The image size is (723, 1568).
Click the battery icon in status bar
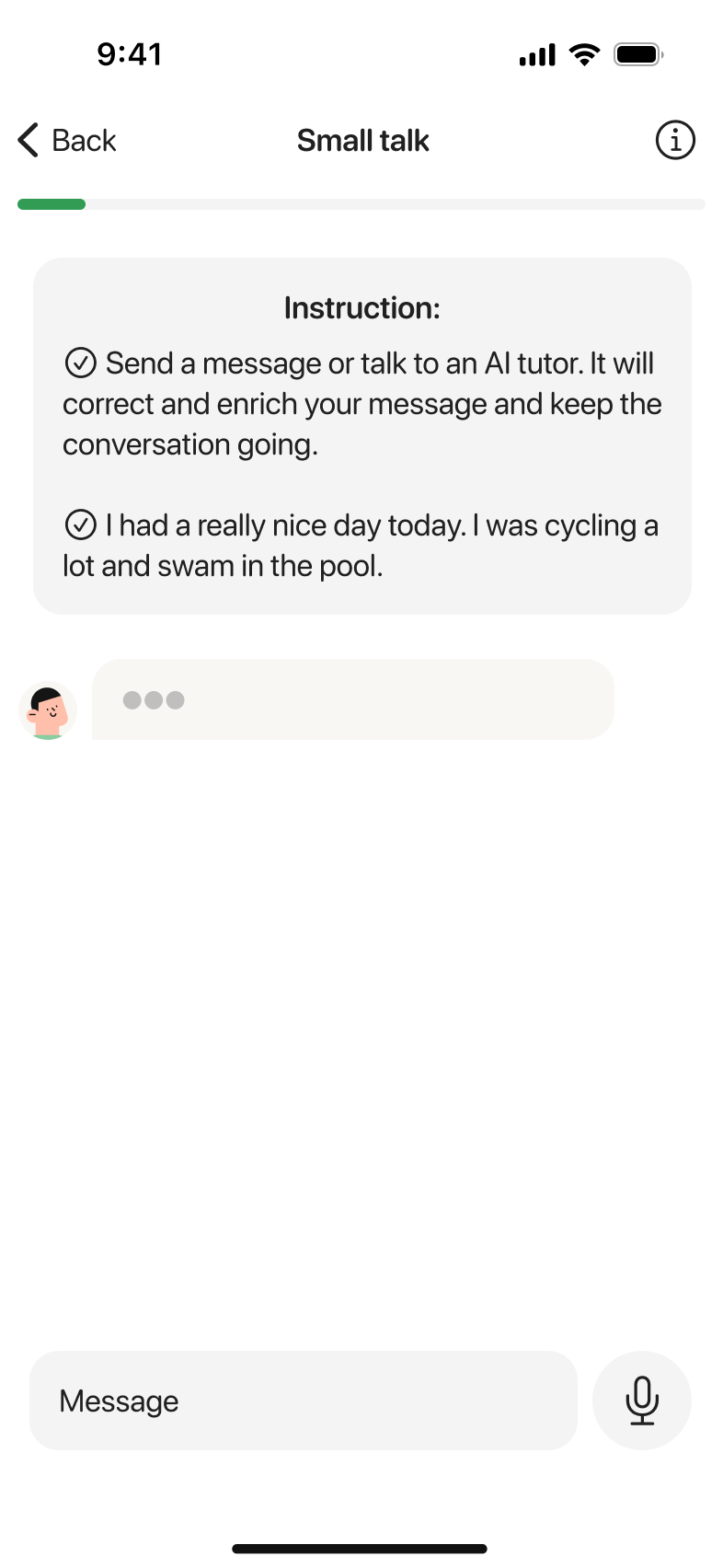coord(638,55)
